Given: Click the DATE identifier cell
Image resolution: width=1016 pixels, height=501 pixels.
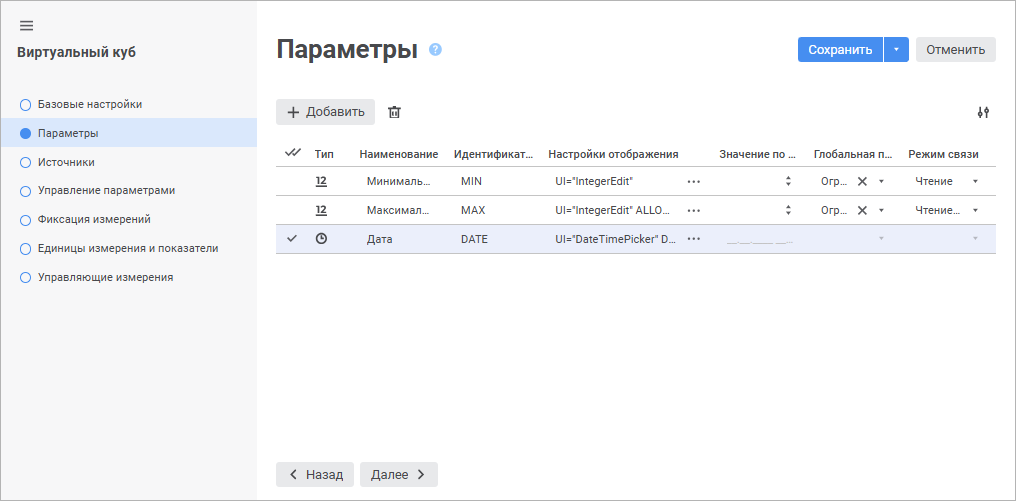Looking at the screenshot, I should pyautogui.click(x=474, y=239).
